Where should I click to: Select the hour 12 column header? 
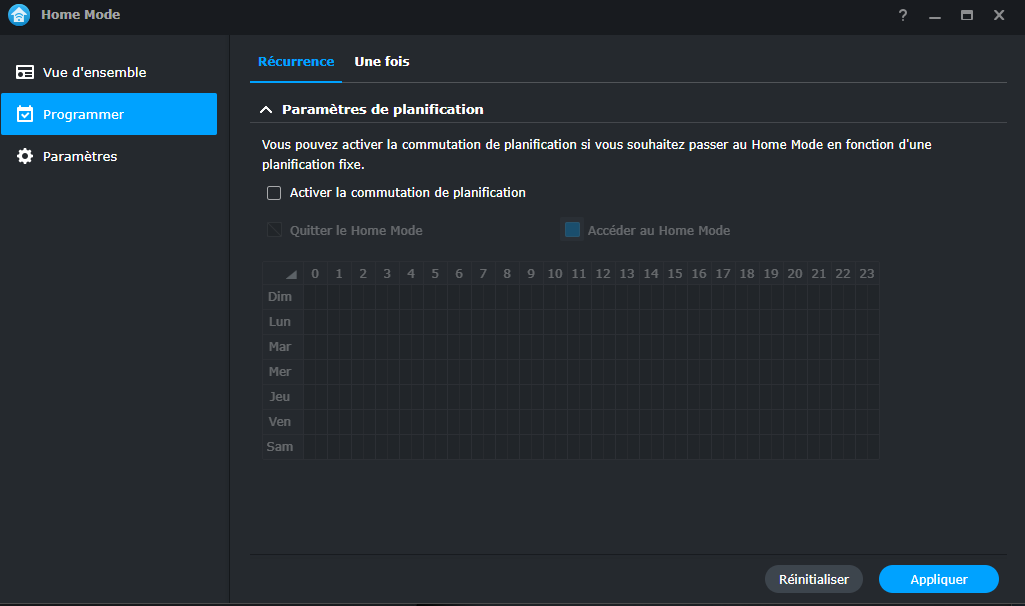[x=603, y=274]
